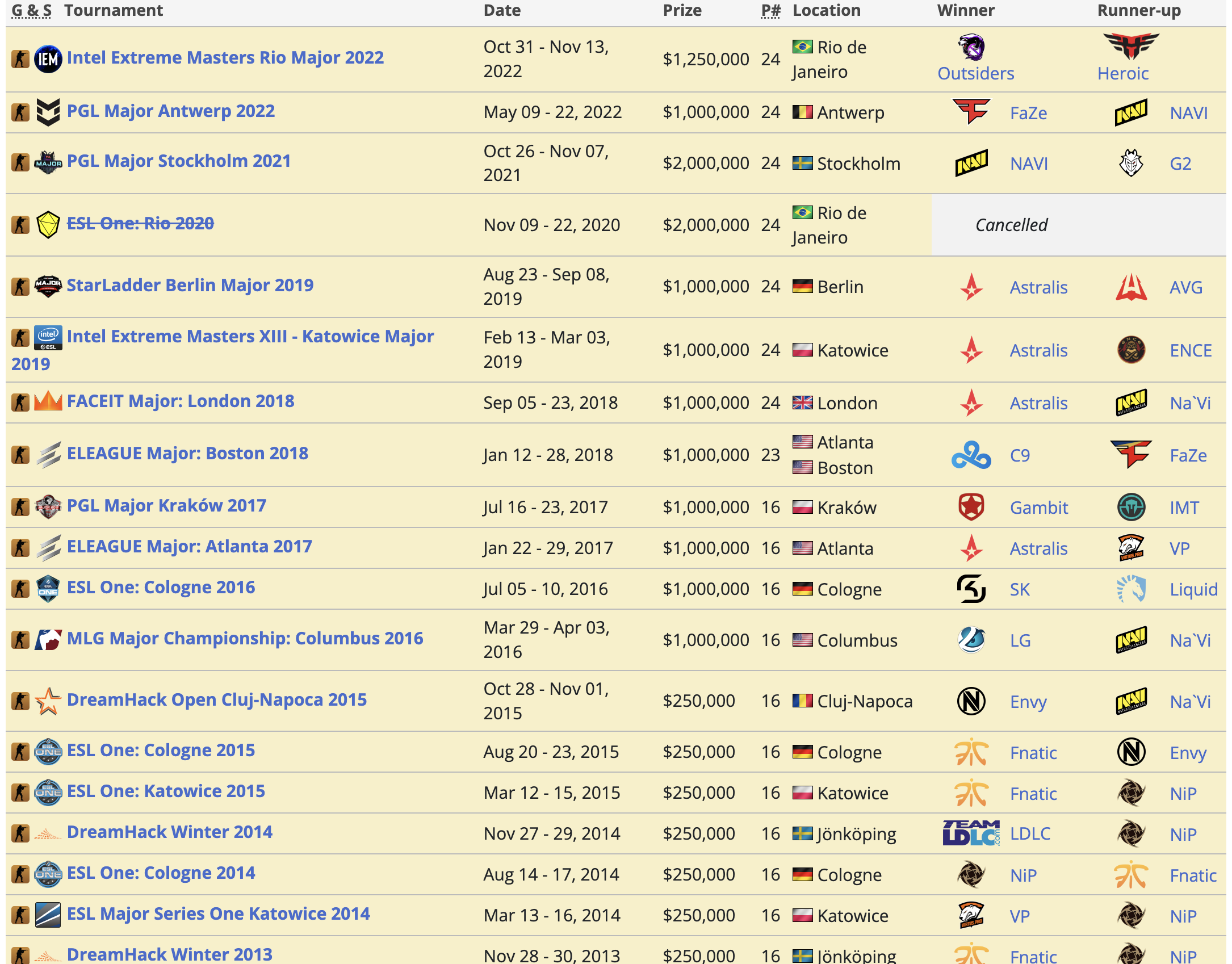Click the Heroic team logo in the Runner-up column
Screen dimensions: 1232x964
(x=1131, y=46)
